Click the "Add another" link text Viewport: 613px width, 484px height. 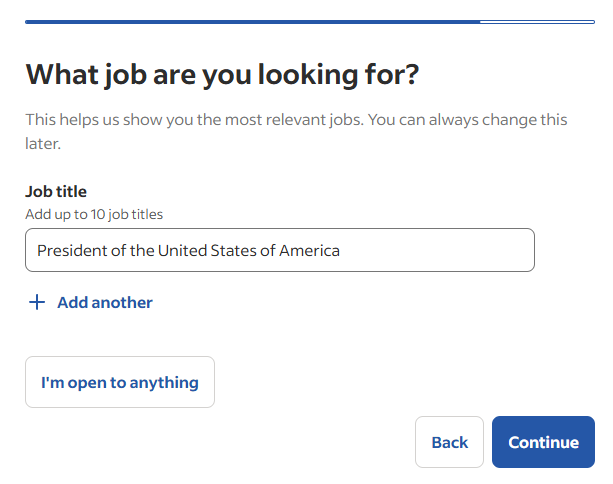pyautogui.click(x=105, y=302)
